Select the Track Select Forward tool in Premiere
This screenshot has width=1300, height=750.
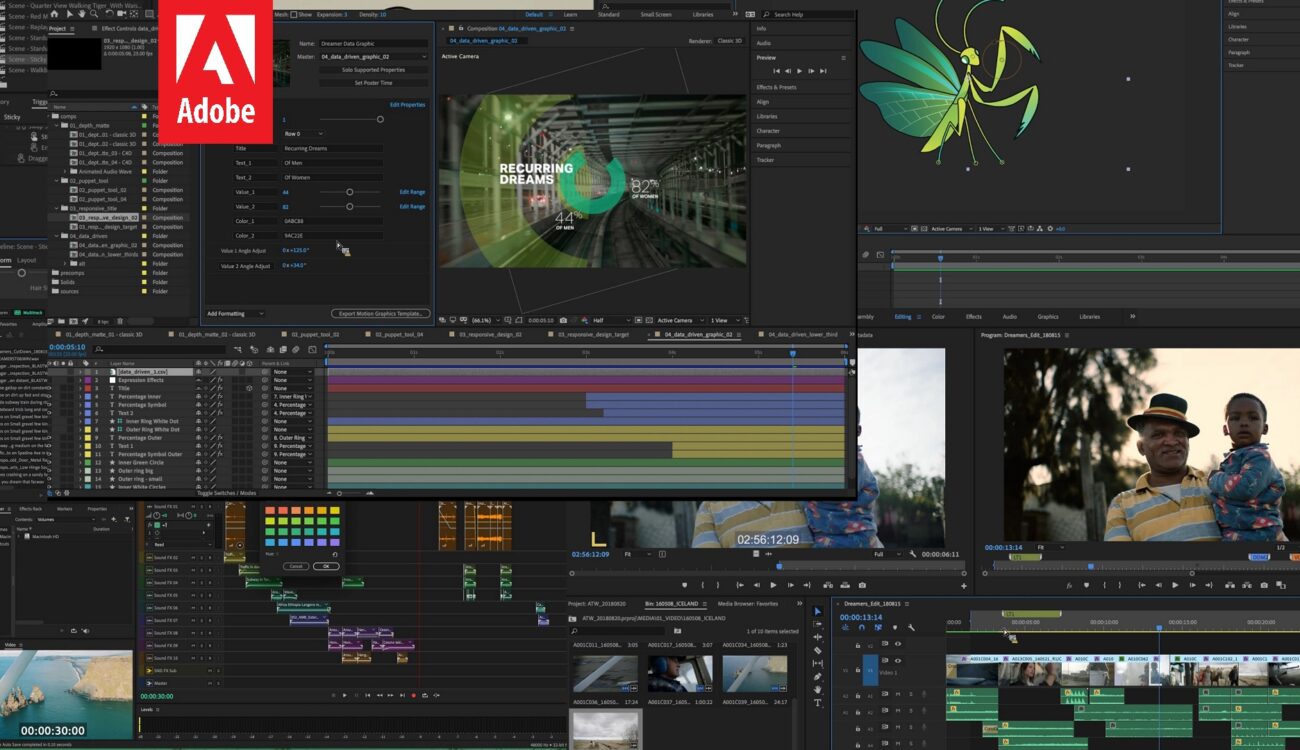[x=817, y=624]
